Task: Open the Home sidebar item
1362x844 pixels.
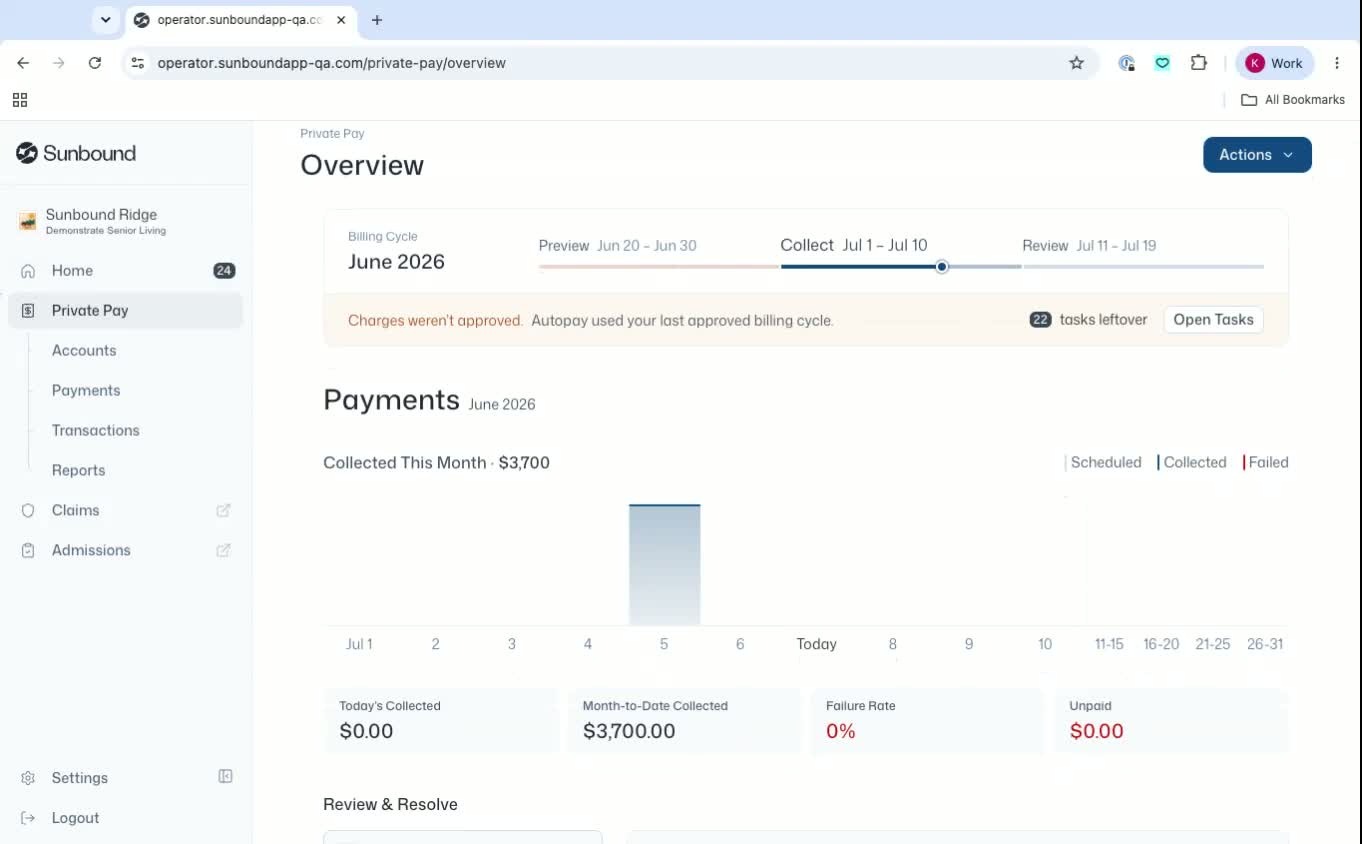Action: 126,270
